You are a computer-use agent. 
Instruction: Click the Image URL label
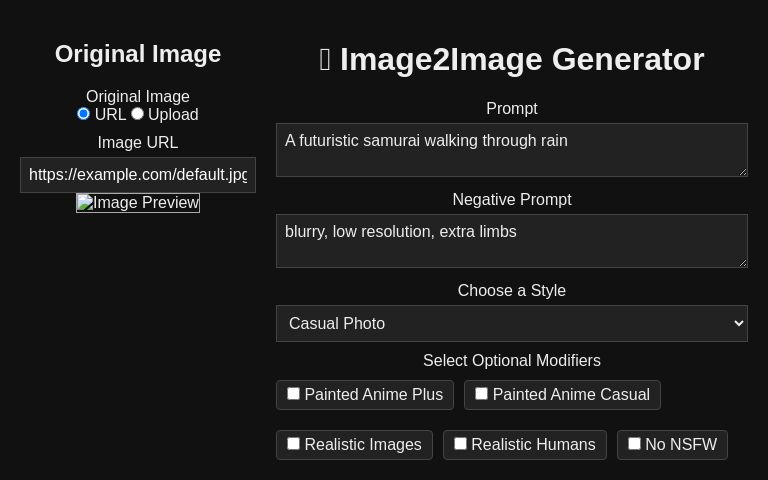138,142
